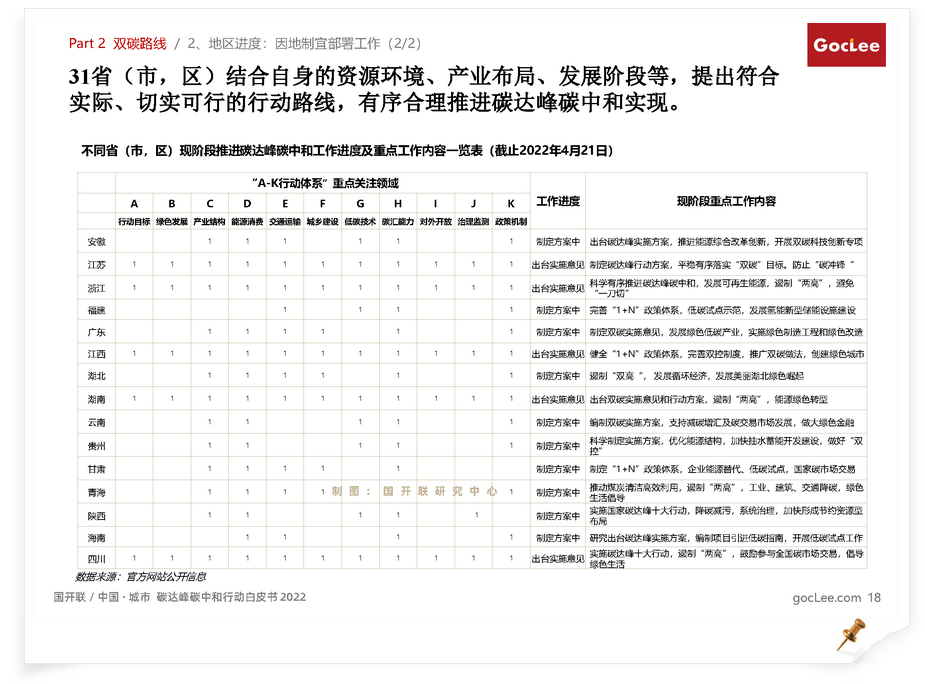Image resolution: width=925 pixels, height=684 pixels.
Task: Click the '政策机制' column K sub-header
Action: coord(510,221)
